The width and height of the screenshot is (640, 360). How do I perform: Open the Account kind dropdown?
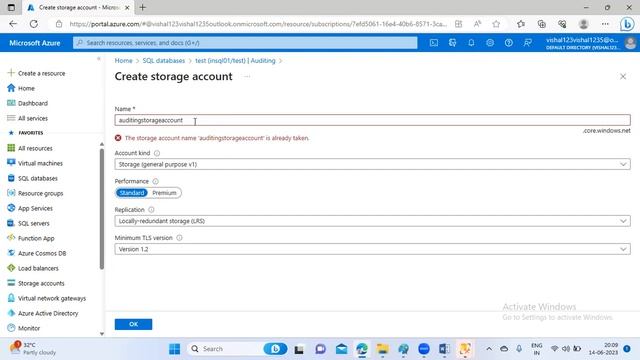coord(372,164)
